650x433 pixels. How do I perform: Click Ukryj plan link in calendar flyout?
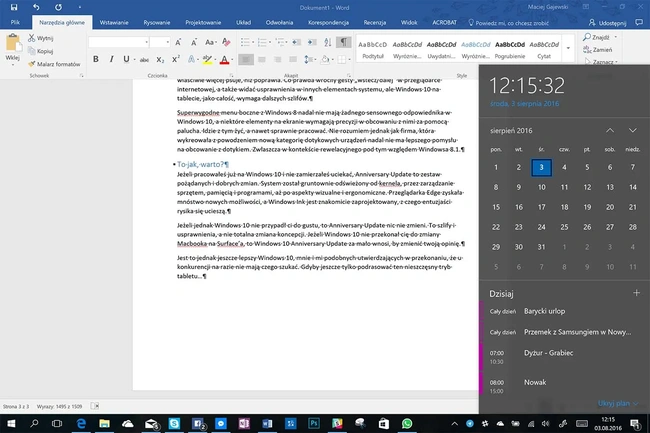tap(618, 403)
